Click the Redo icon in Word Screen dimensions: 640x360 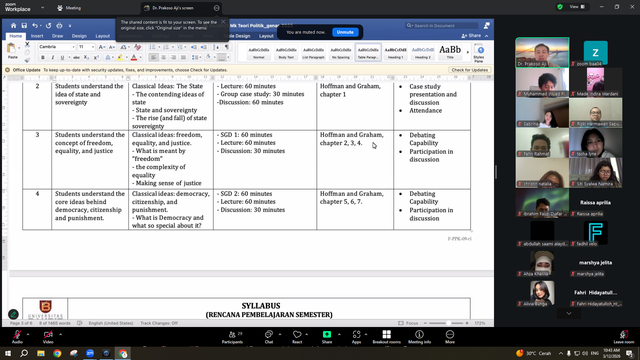click(x=49, y=25)
